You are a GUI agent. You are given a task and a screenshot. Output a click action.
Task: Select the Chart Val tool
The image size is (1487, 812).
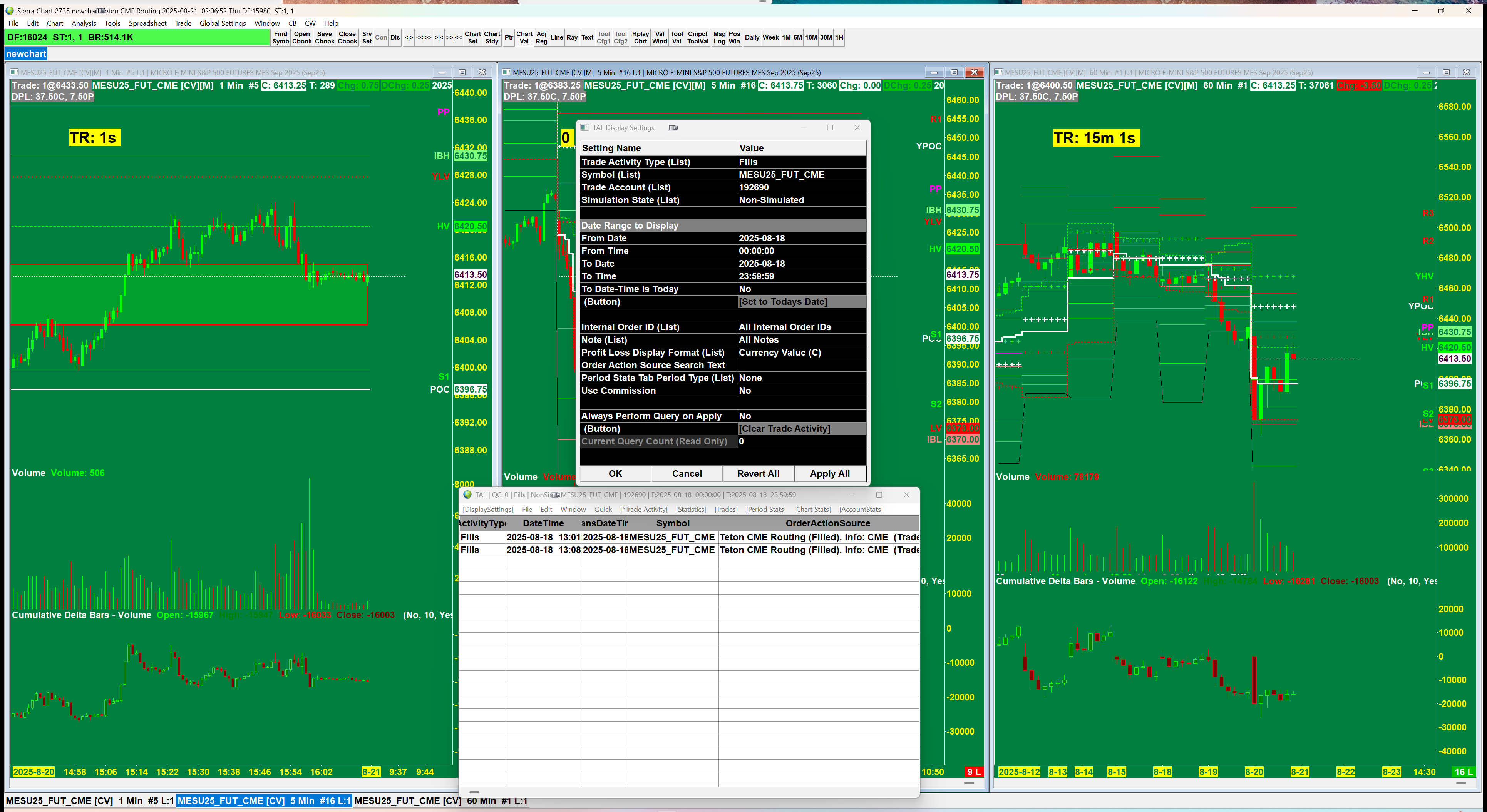point(524,37)
